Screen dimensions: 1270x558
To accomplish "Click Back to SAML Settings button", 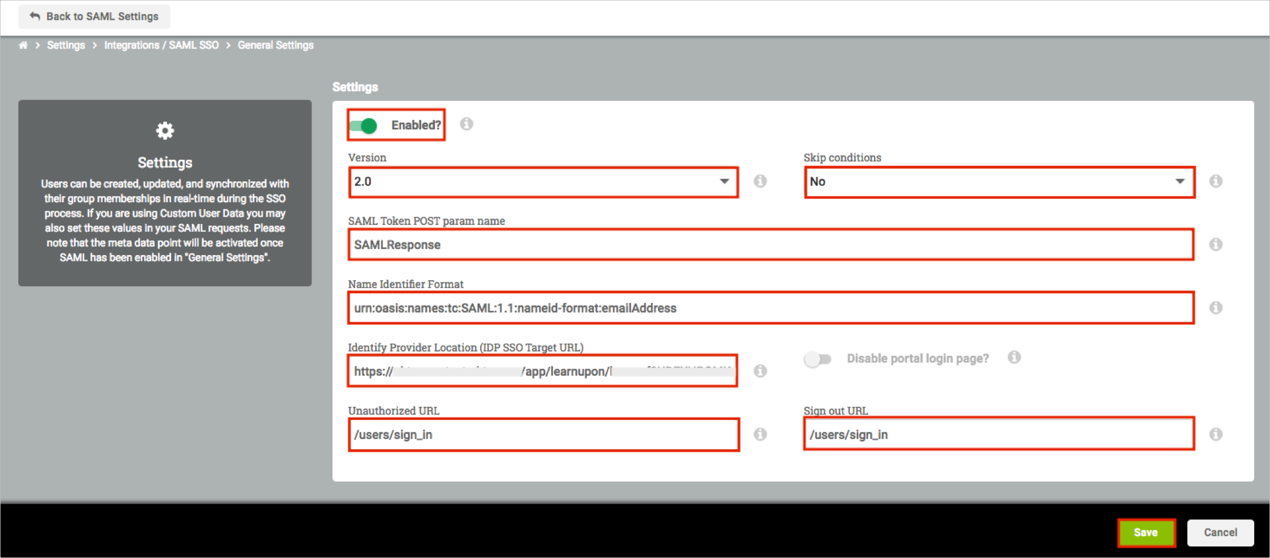I will [x=94, y=16].
